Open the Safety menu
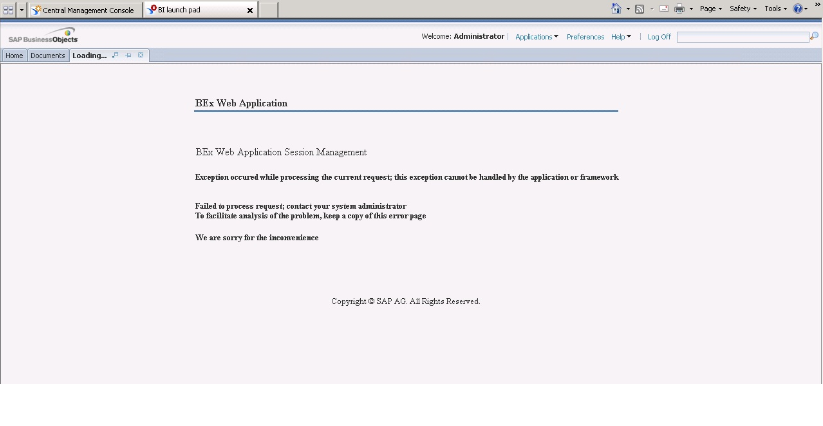The width and height of the screenshot is (823, 426). 743,8
